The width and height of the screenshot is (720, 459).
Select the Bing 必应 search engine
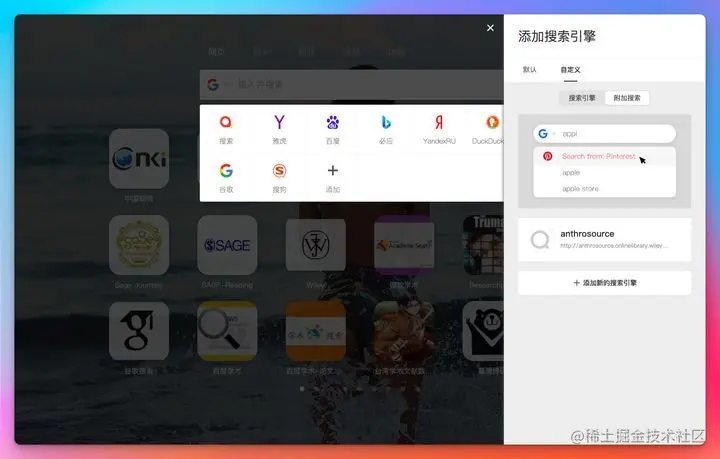[x=386, y=122]
